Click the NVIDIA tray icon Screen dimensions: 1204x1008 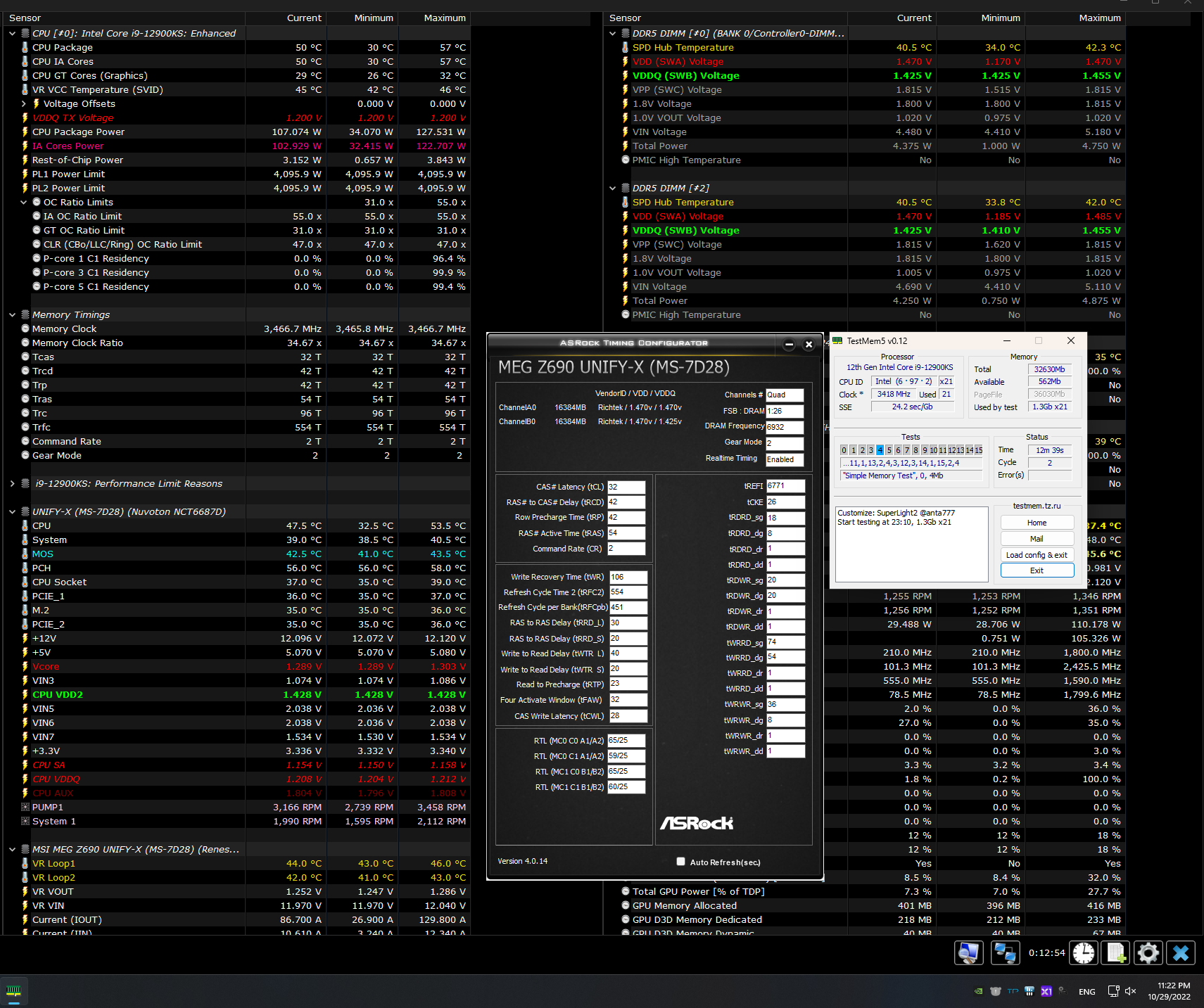[978, 991]
